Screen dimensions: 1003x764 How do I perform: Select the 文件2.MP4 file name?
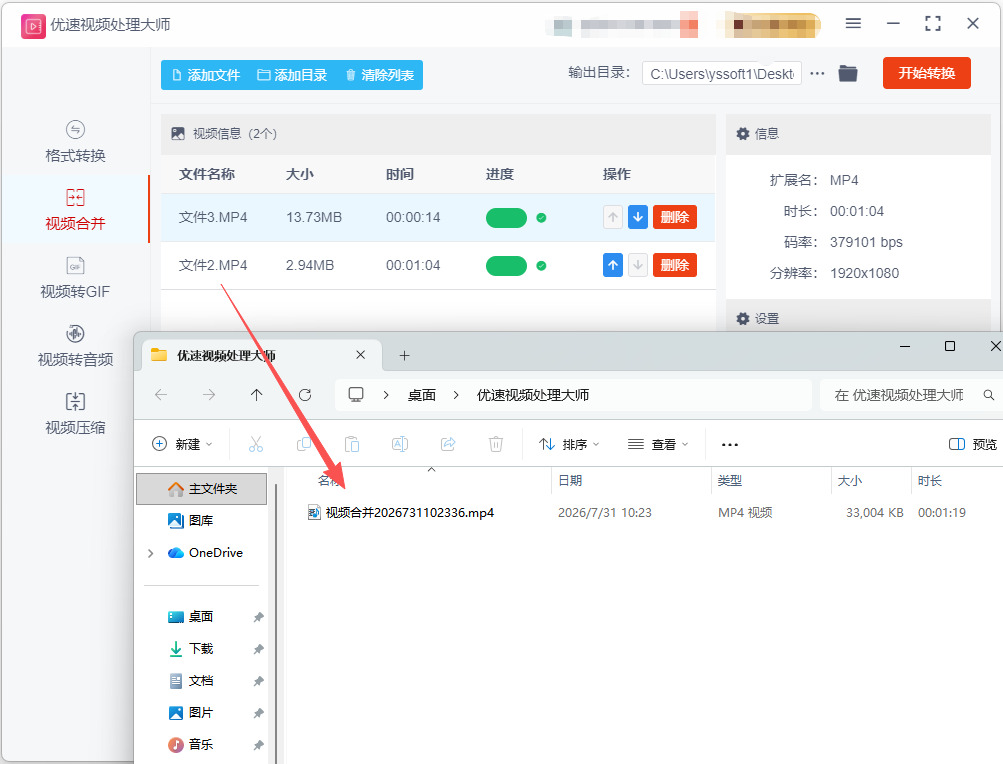(x=212, y=266)
